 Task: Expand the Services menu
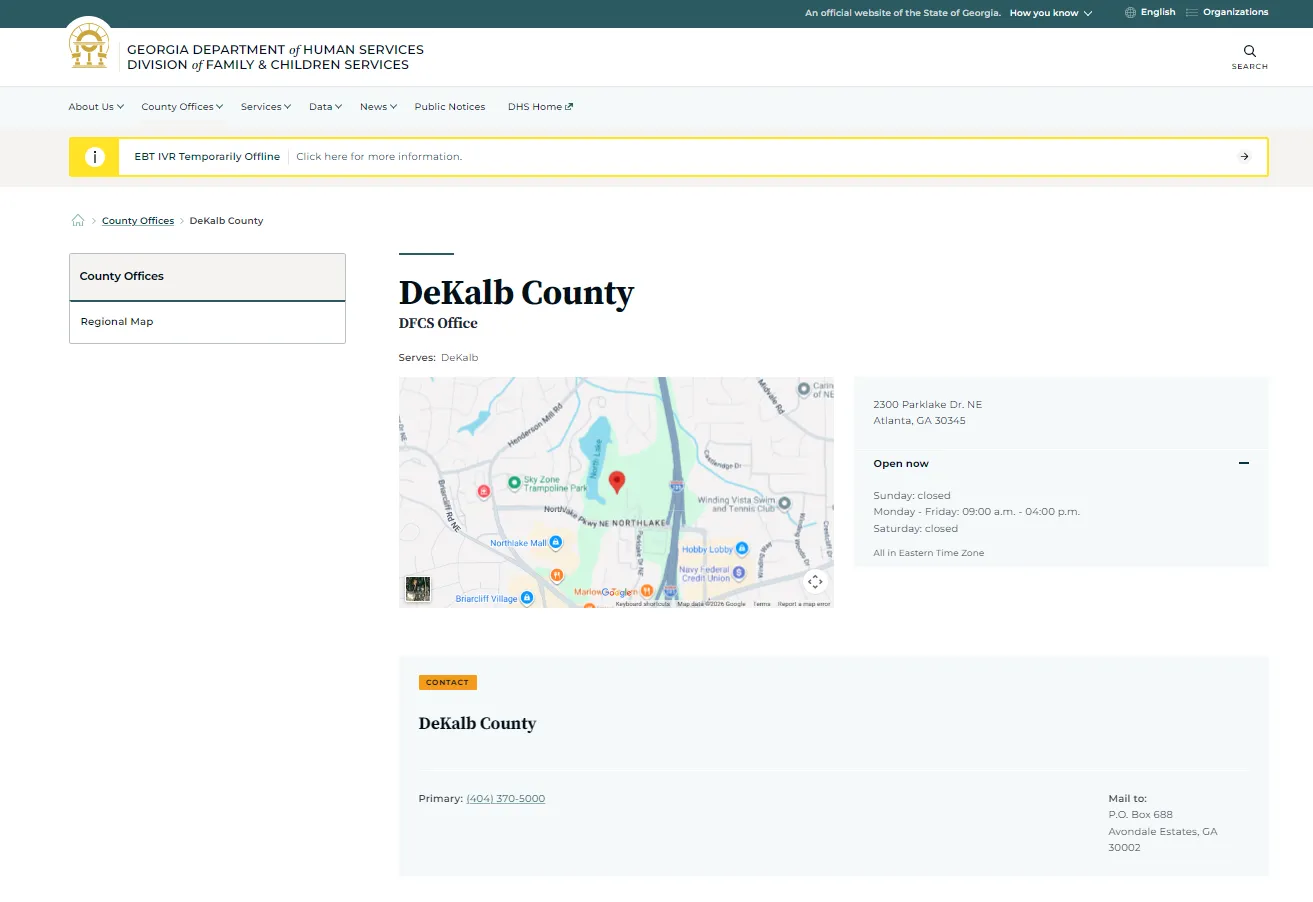click(266, 107)
